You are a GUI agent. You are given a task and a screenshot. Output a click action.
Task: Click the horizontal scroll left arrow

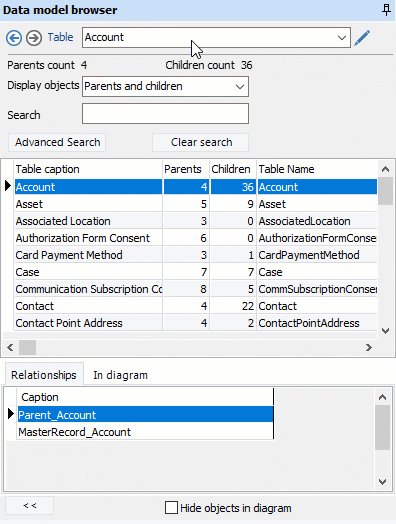(x=10, y=348)
